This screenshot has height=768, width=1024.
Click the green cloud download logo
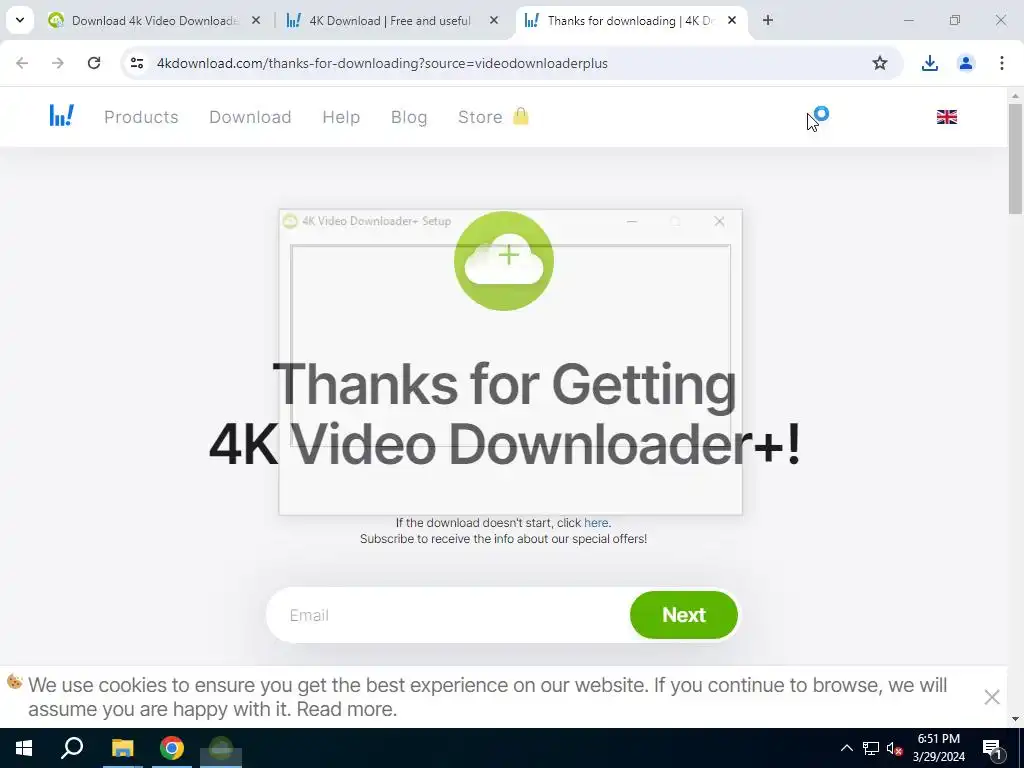504,261
